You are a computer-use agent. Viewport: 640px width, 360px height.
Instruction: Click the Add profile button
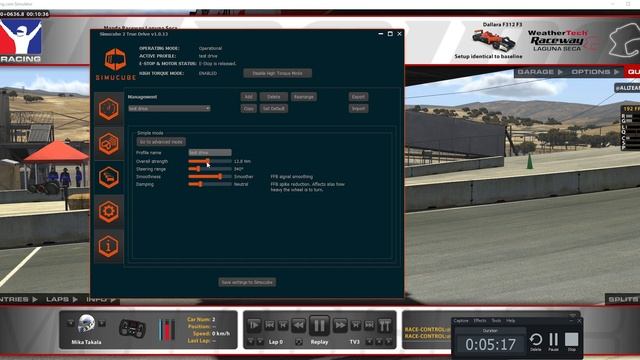pos(248,97)
